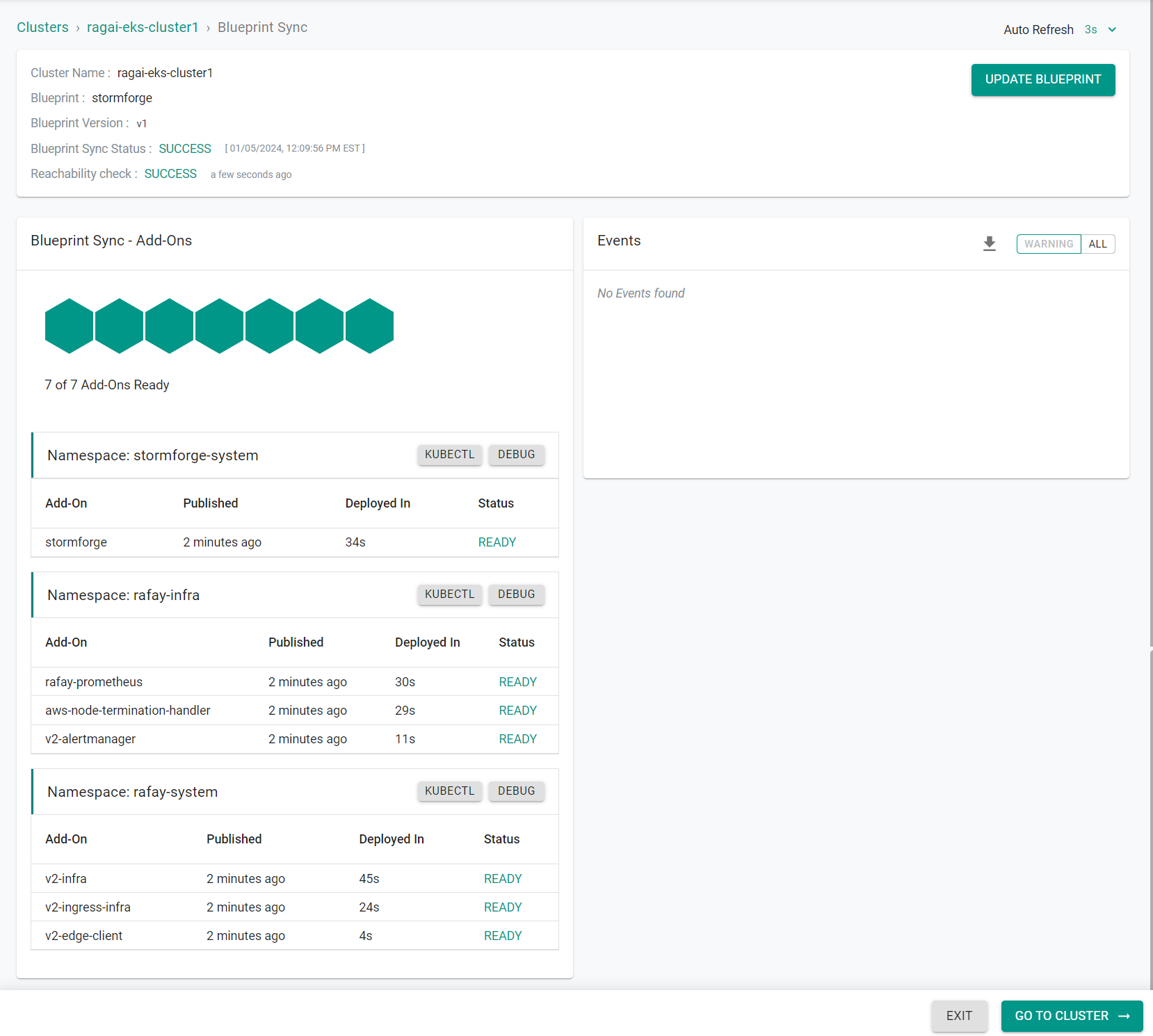Image resolution: width=1153 pixels, height=1036 pixels.
Task: Click the EXIT button
Action: (959, 1016)
